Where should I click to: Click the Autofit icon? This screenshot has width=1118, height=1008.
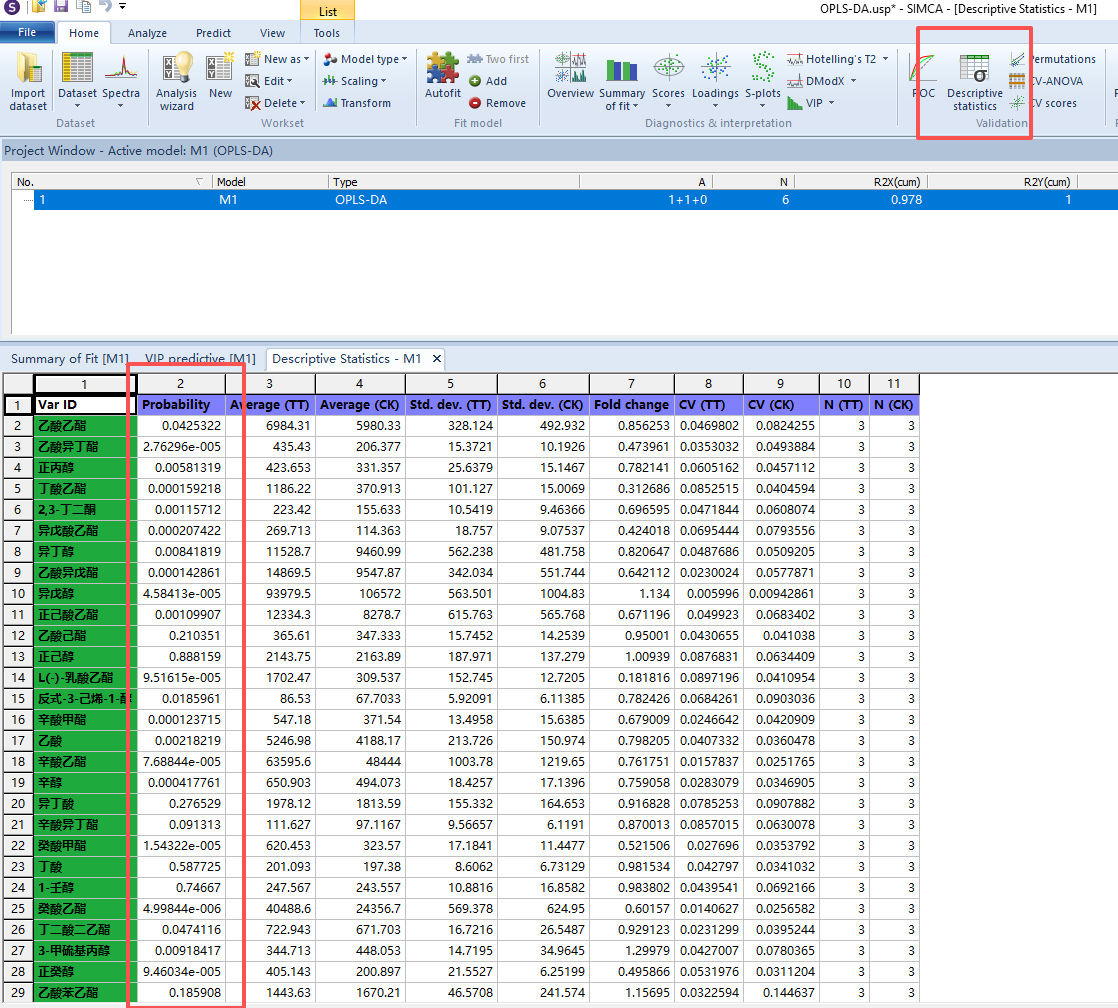(x=442, y=78)
